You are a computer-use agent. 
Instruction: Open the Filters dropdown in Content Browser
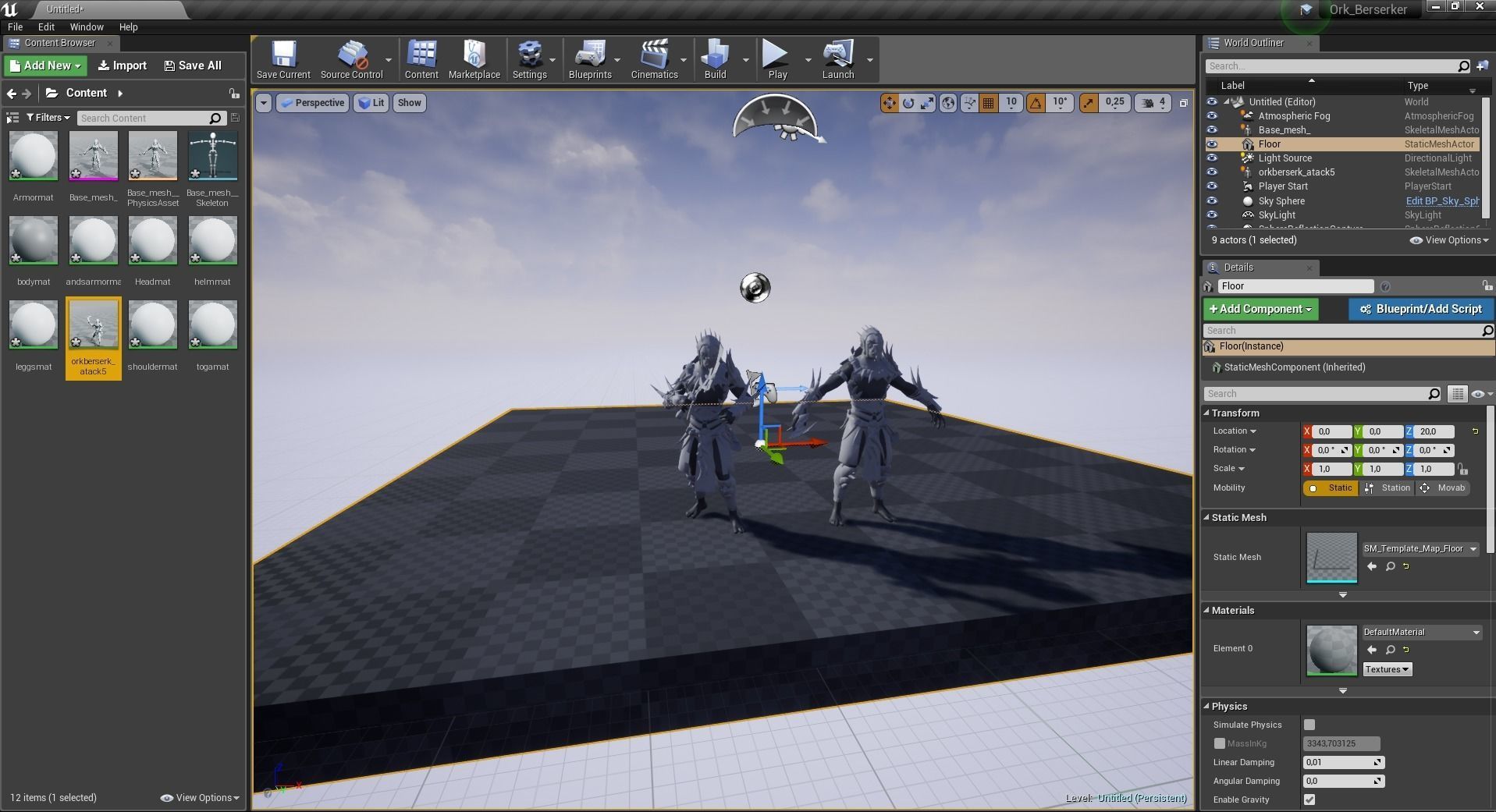[48, 118]
